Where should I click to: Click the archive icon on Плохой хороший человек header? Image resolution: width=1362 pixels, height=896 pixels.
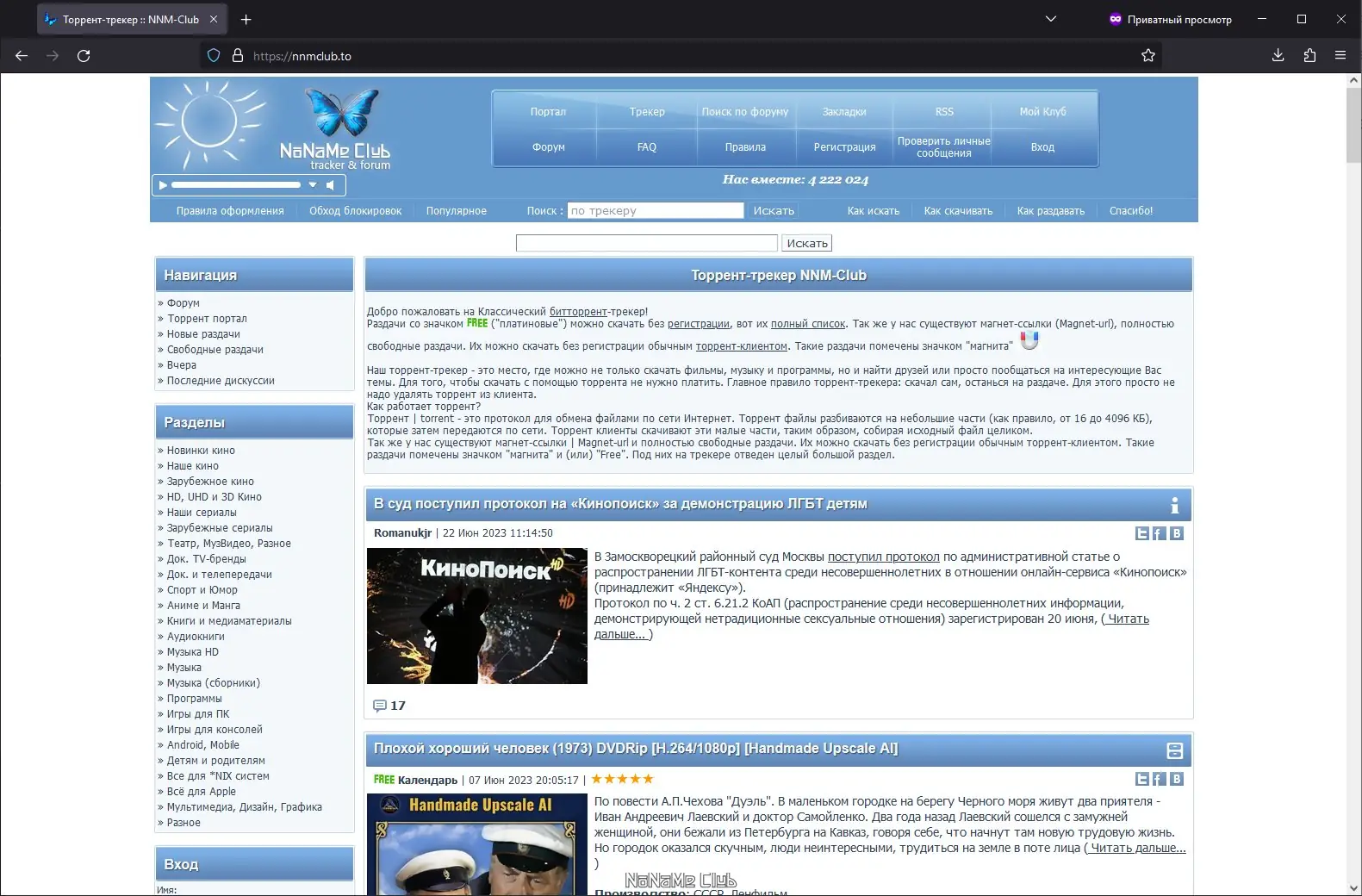click(x=1174, y=750)
